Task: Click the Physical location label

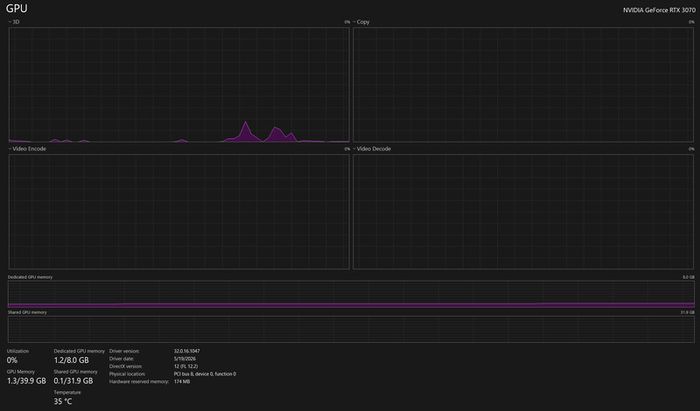Action: point(127,374)
